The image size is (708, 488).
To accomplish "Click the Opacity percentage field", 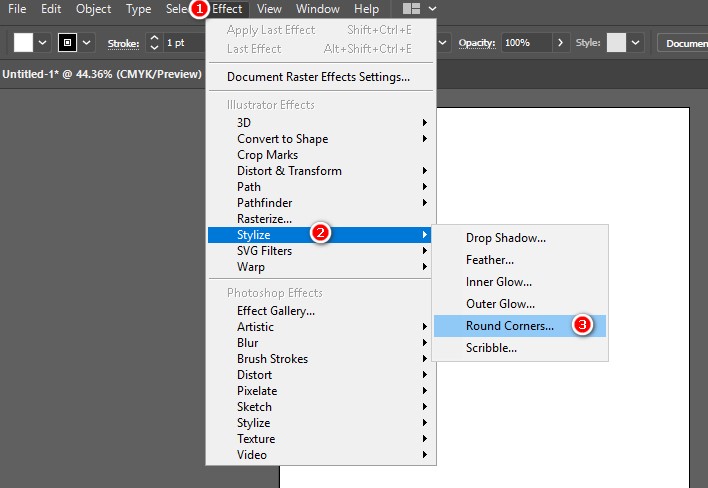I will 525,43.
